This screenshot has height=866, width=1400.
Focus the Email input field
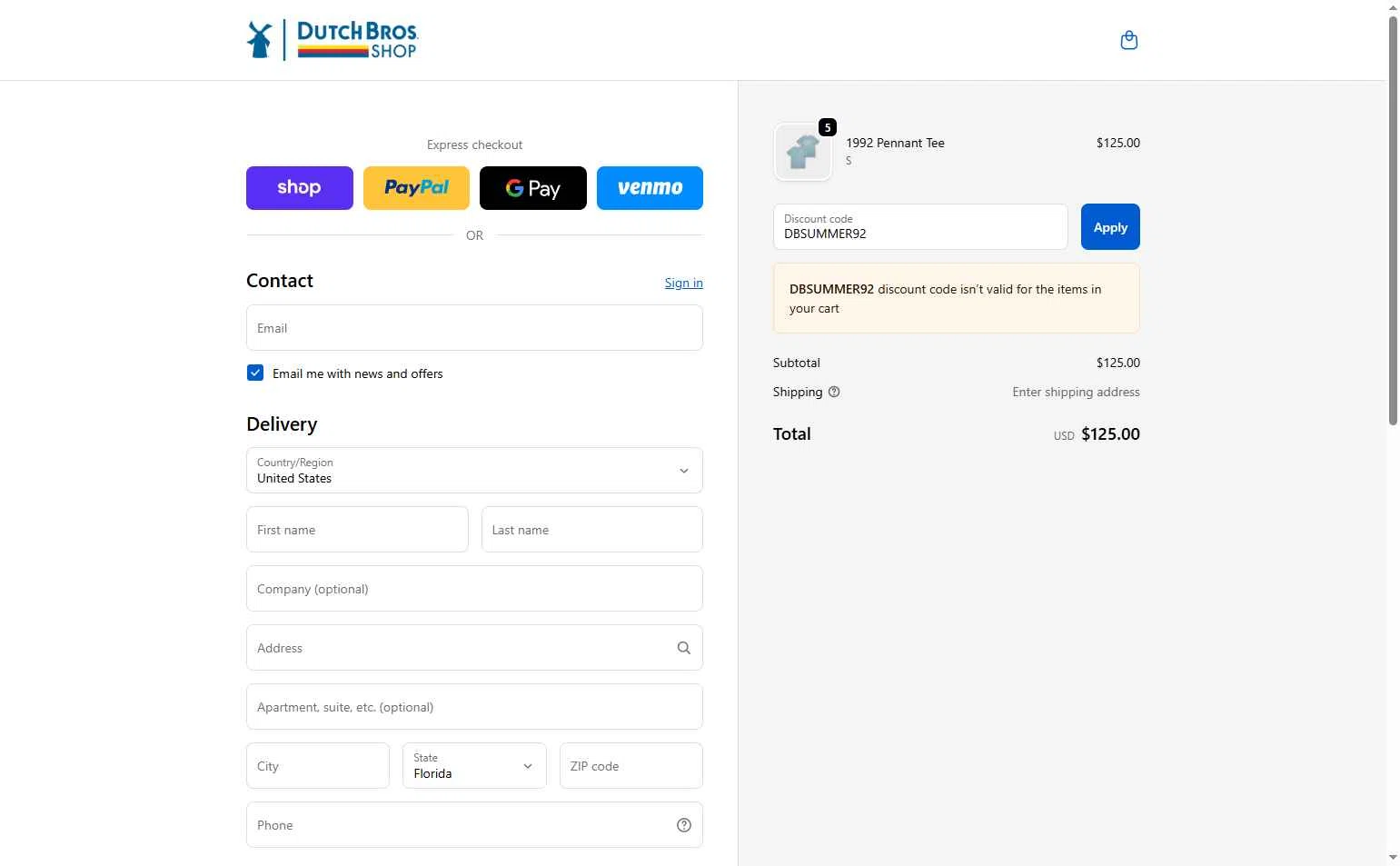pos(474,327)
